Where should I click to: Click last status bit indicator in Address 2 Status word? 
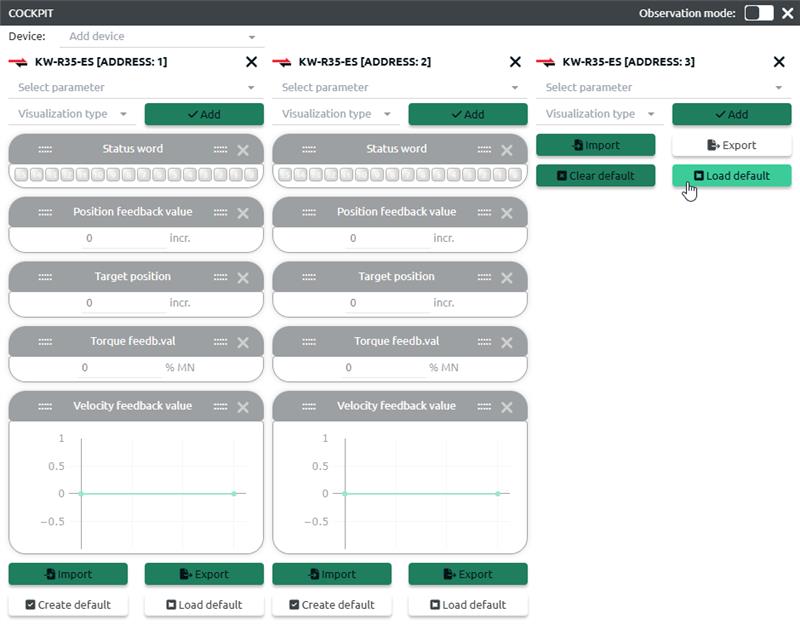514,175
